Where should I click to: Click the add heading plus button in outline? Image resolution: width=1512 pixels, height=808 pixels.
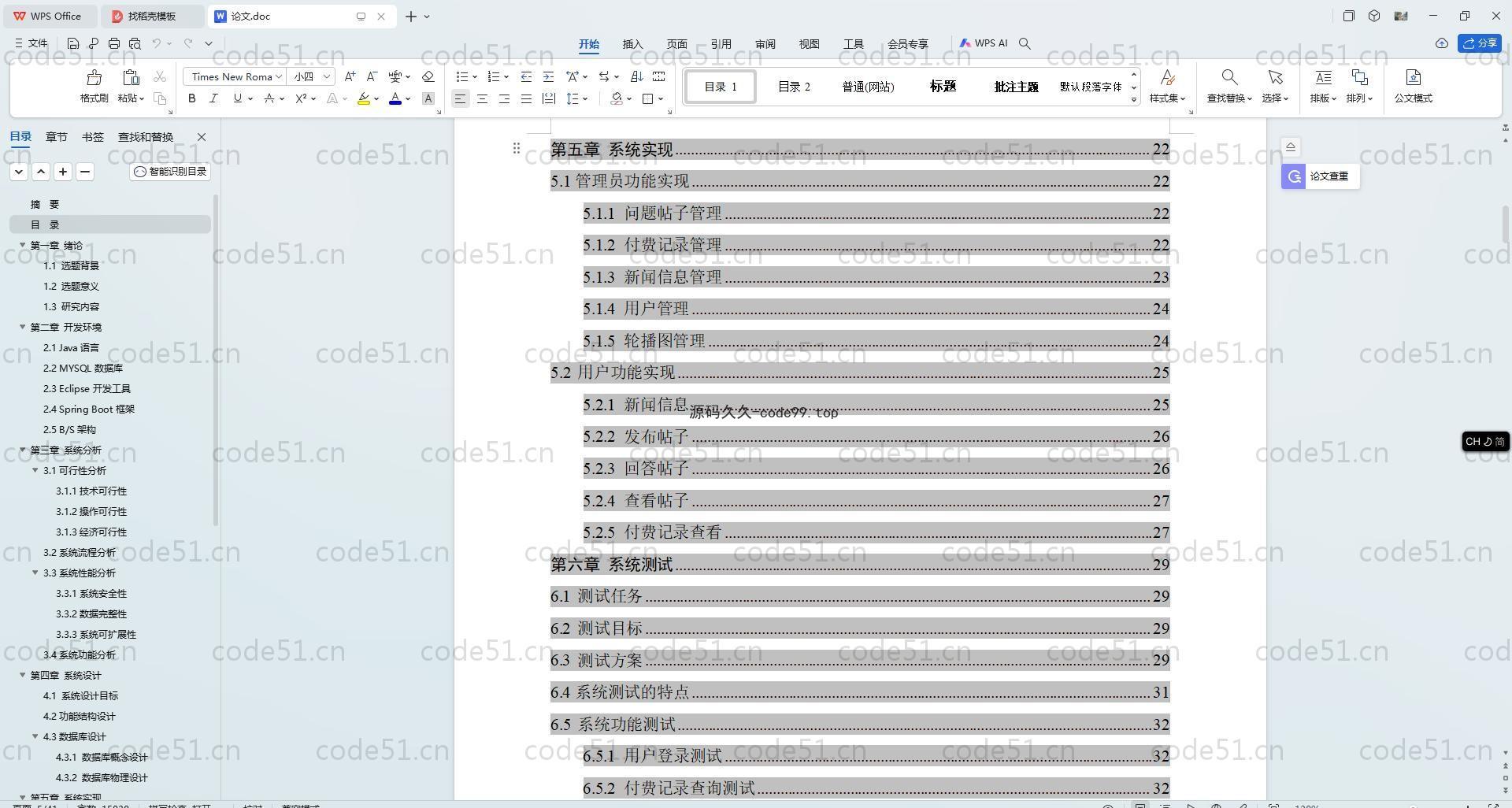[63, 172]
